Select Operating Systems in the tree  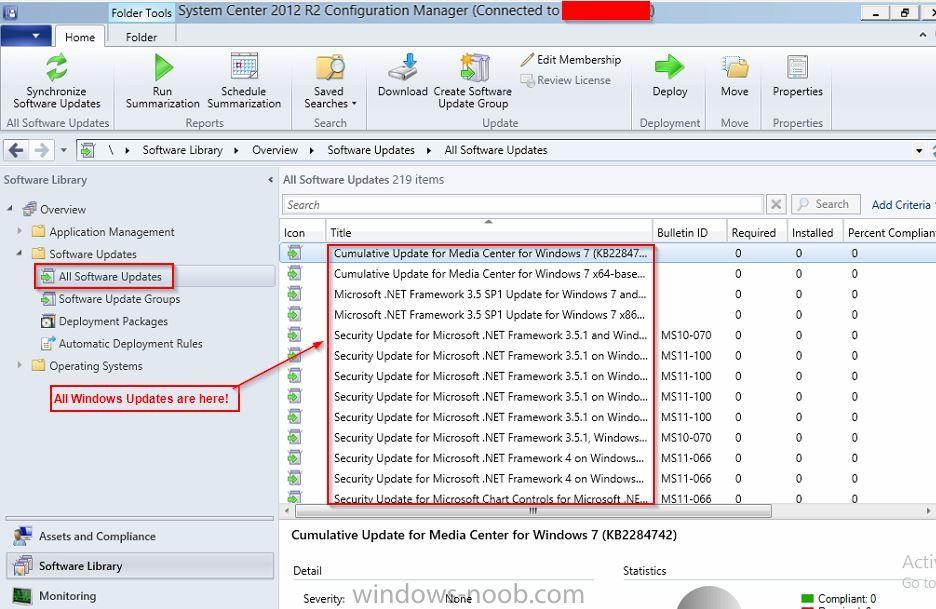(x=96, y=366)
